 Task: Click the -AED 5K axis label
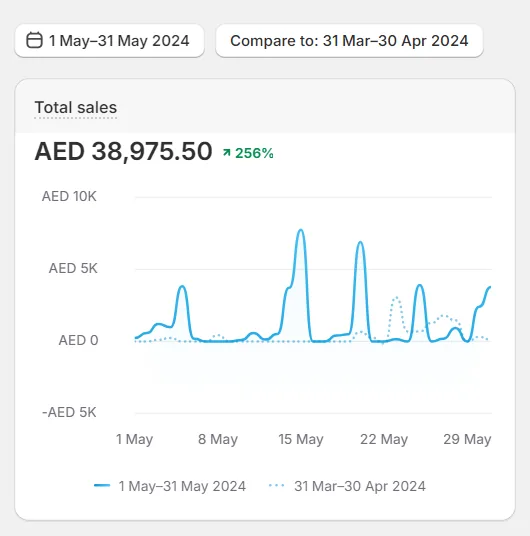pos(69,412)
